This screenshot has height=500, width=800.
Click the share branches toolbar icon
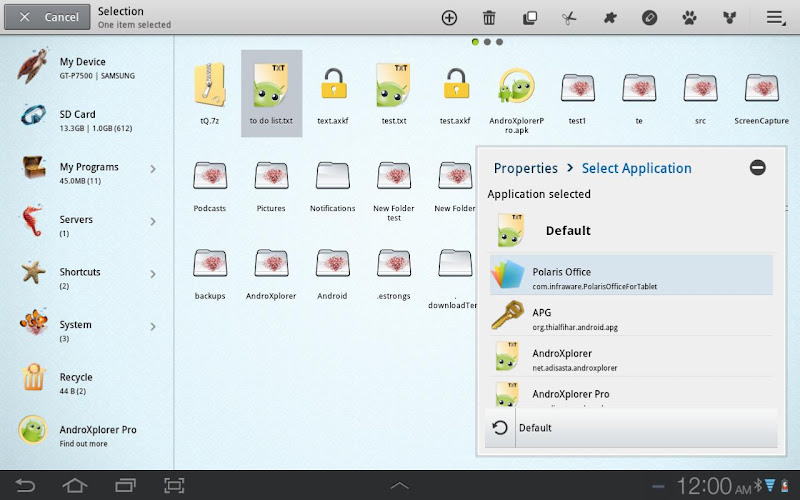click(x=730, y=18)
